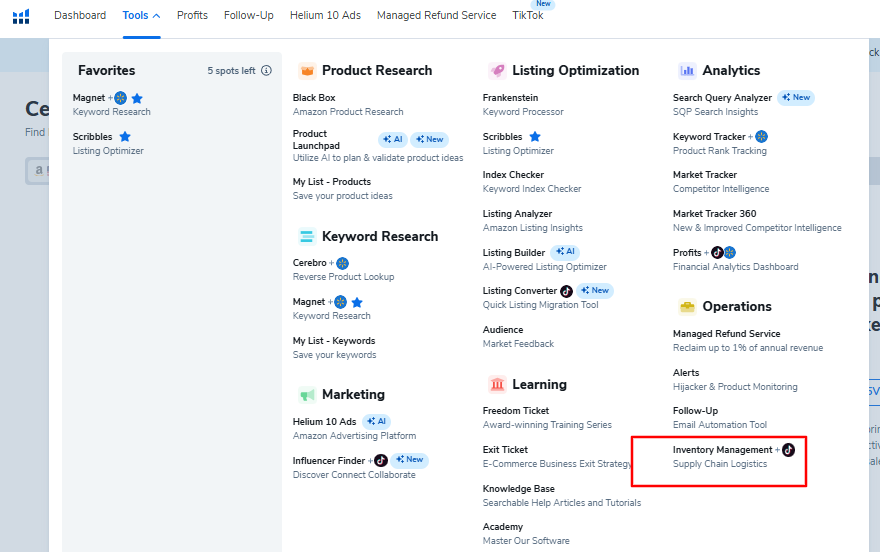Click Walmart icon beside Profits tool
This screenshot has height=552, width=880.
pos(730,253)
